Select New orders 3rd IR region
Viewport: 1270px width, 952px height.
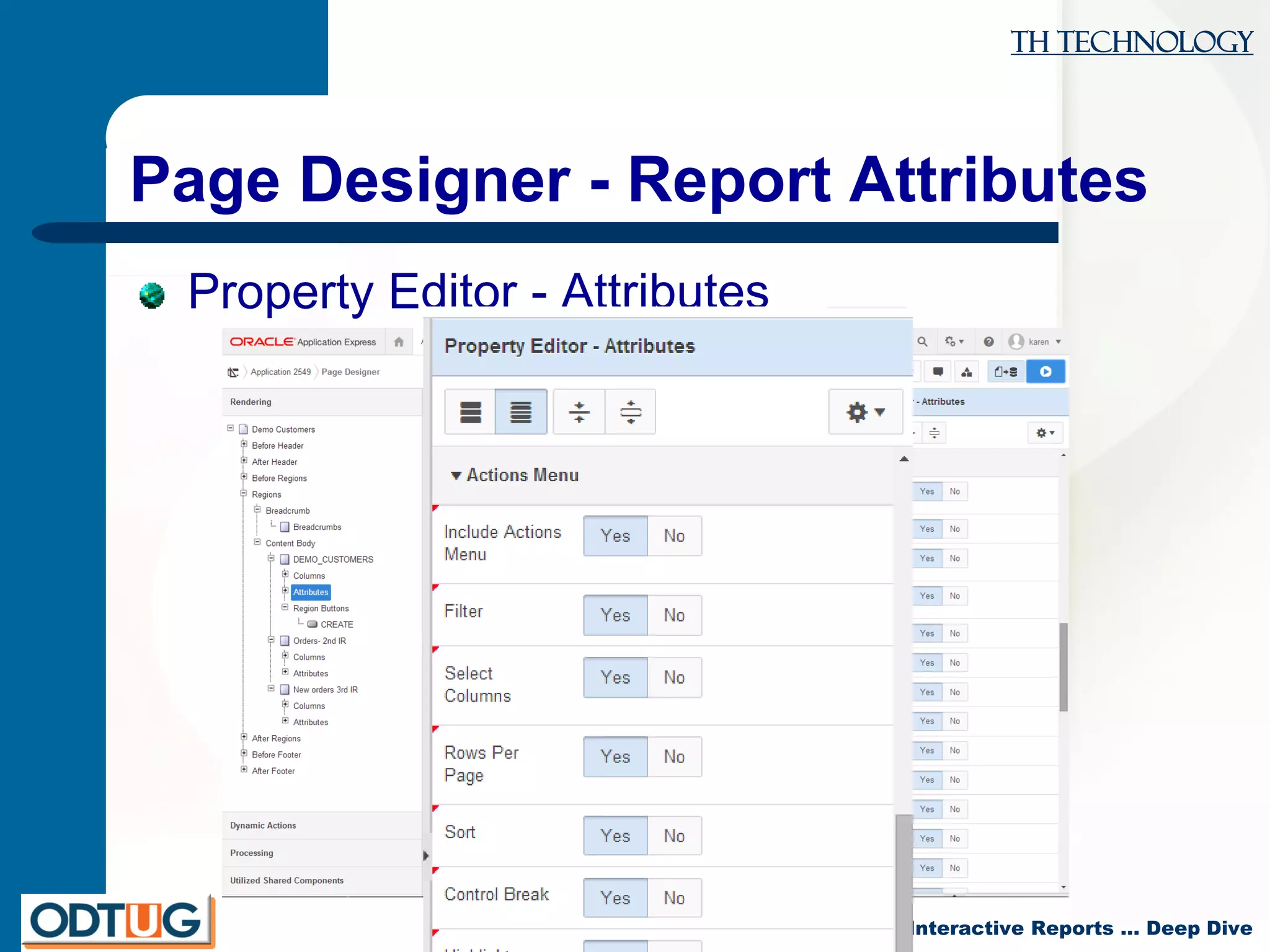click(325, 690)
